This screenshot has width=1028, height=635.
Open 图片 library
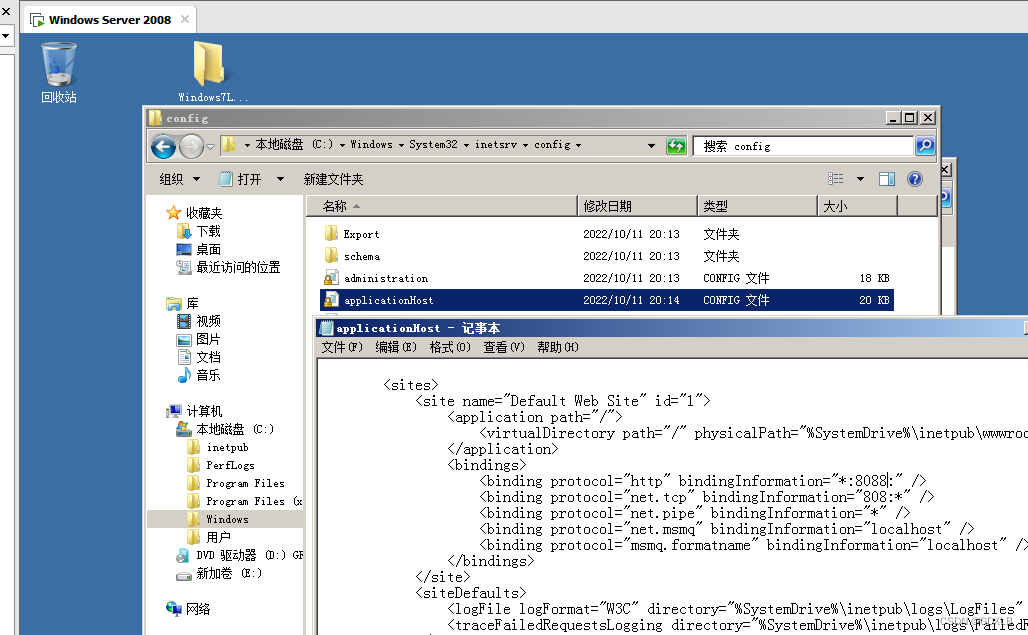coord(208,339)
